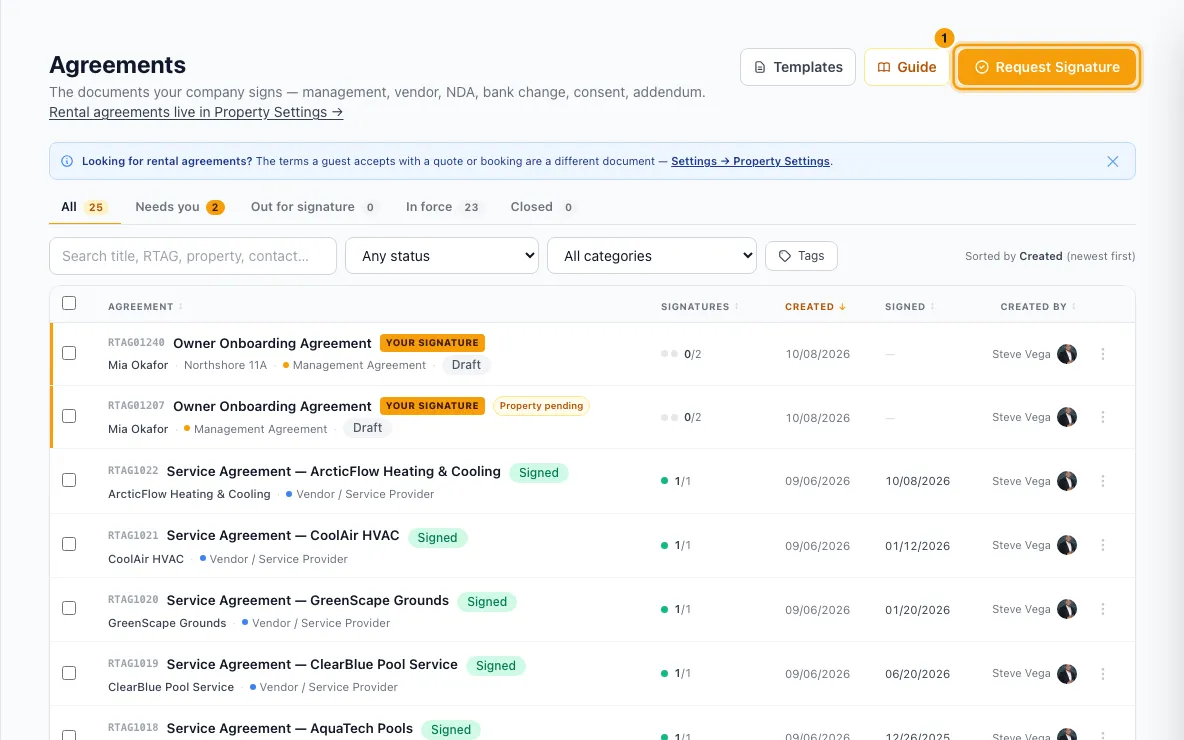Select all agreements with header checkbox
This screenshot has width=1184, height=740.
click(x=69, y=303)
